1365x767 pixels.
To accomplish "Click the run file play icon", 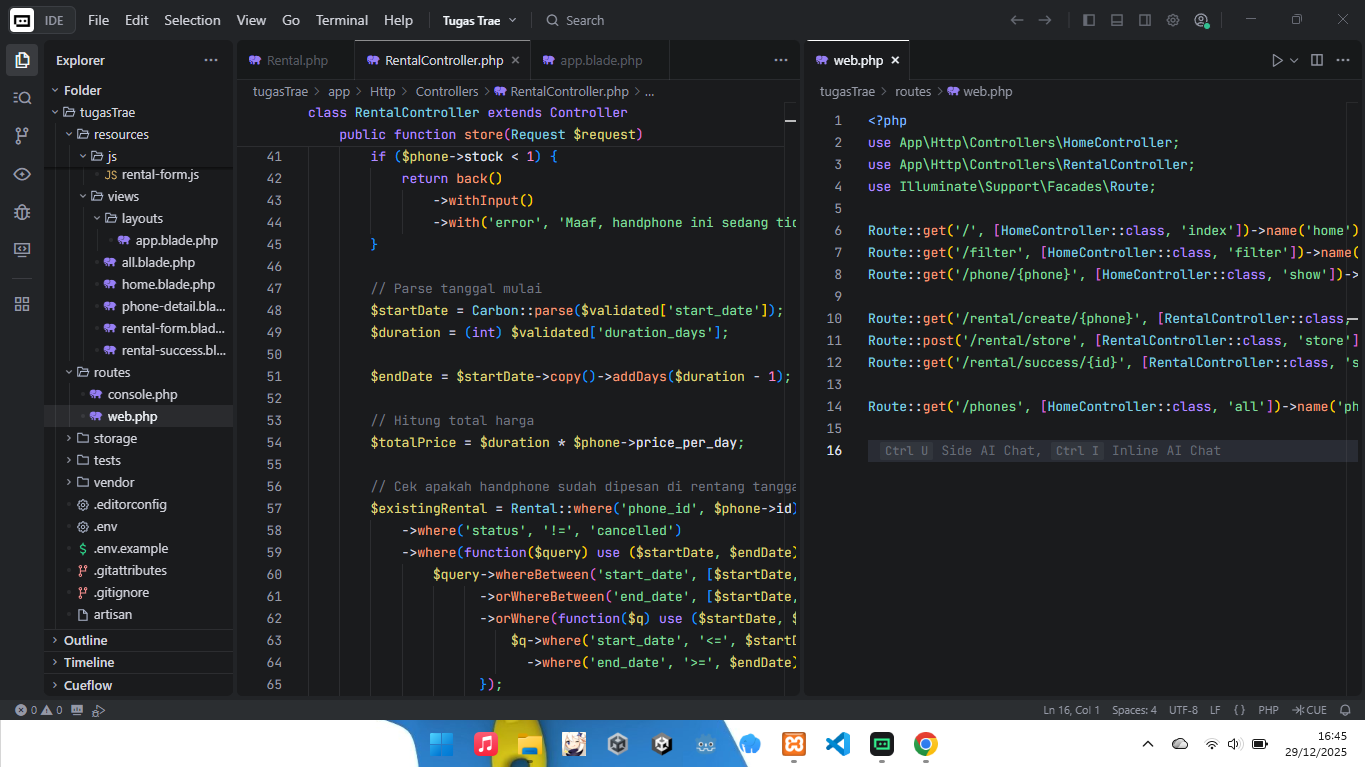I will 1277,61.
